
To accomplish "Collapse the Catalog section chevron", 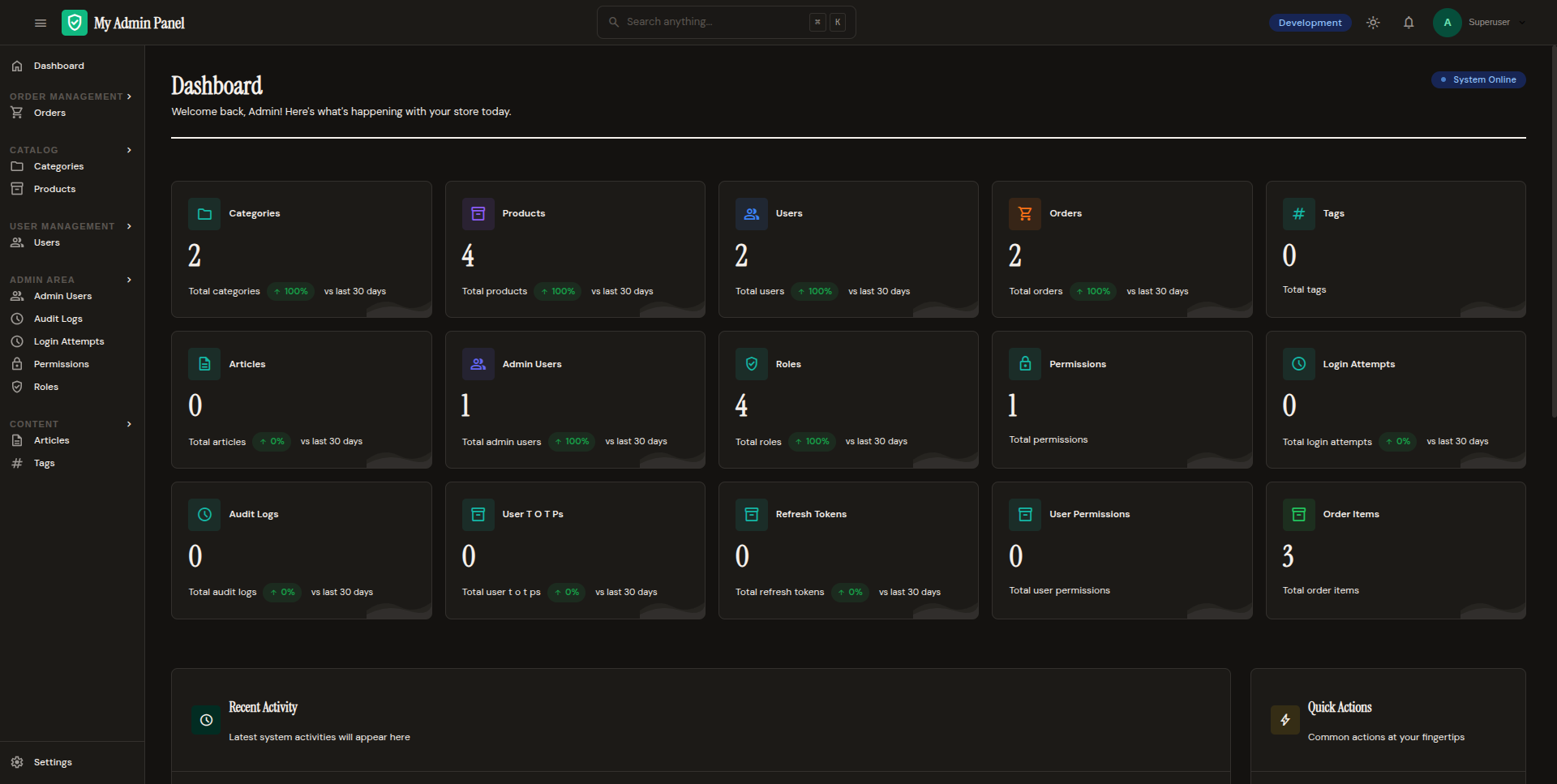I will coord(129,150).
